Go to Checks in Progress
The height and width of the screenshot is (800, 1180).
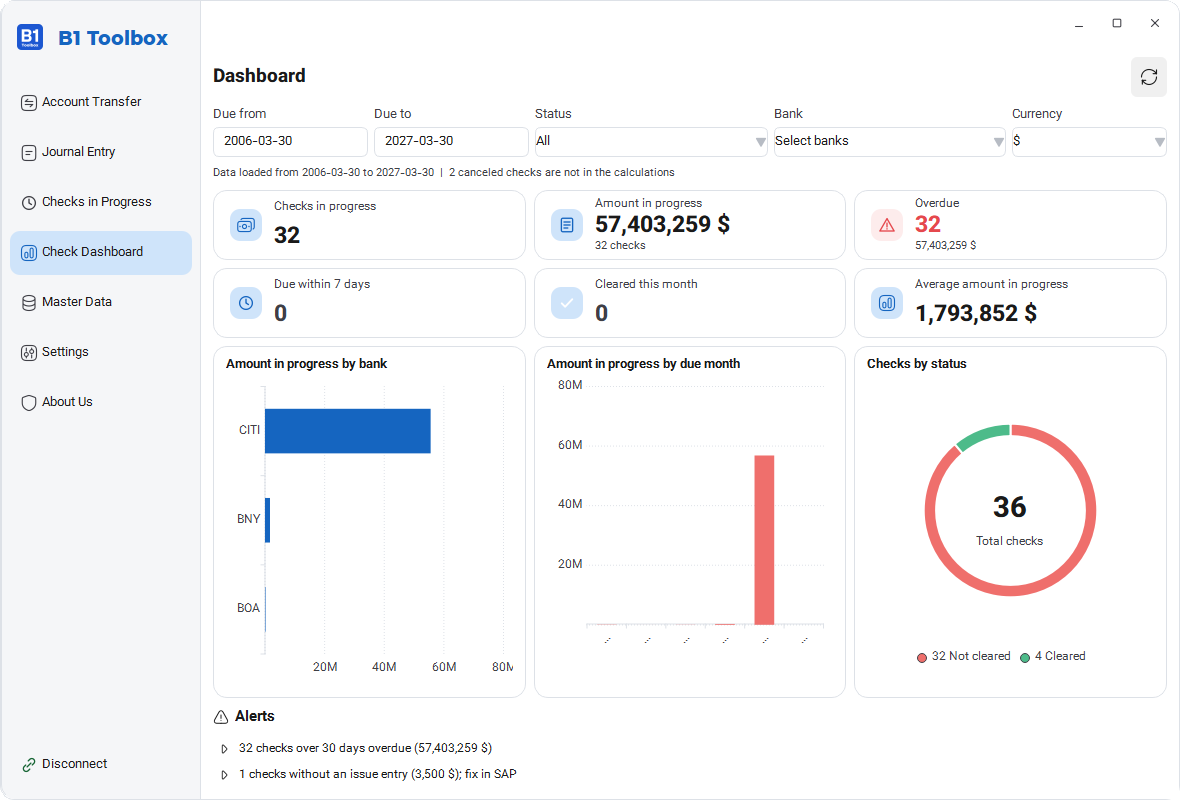click(101, 202)
